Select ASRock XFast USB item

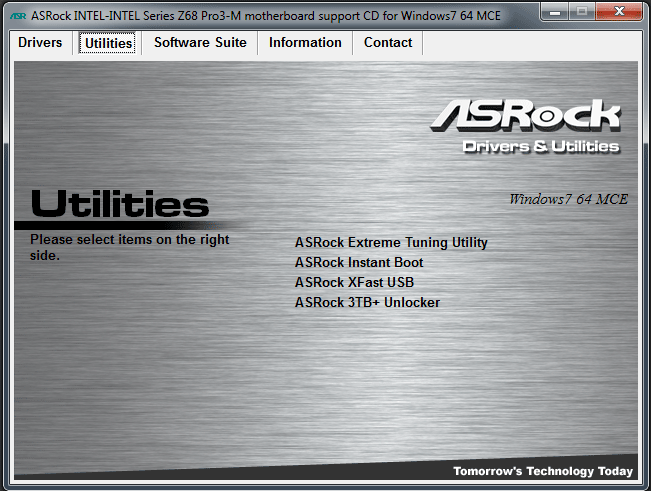[x=354, y=282]
